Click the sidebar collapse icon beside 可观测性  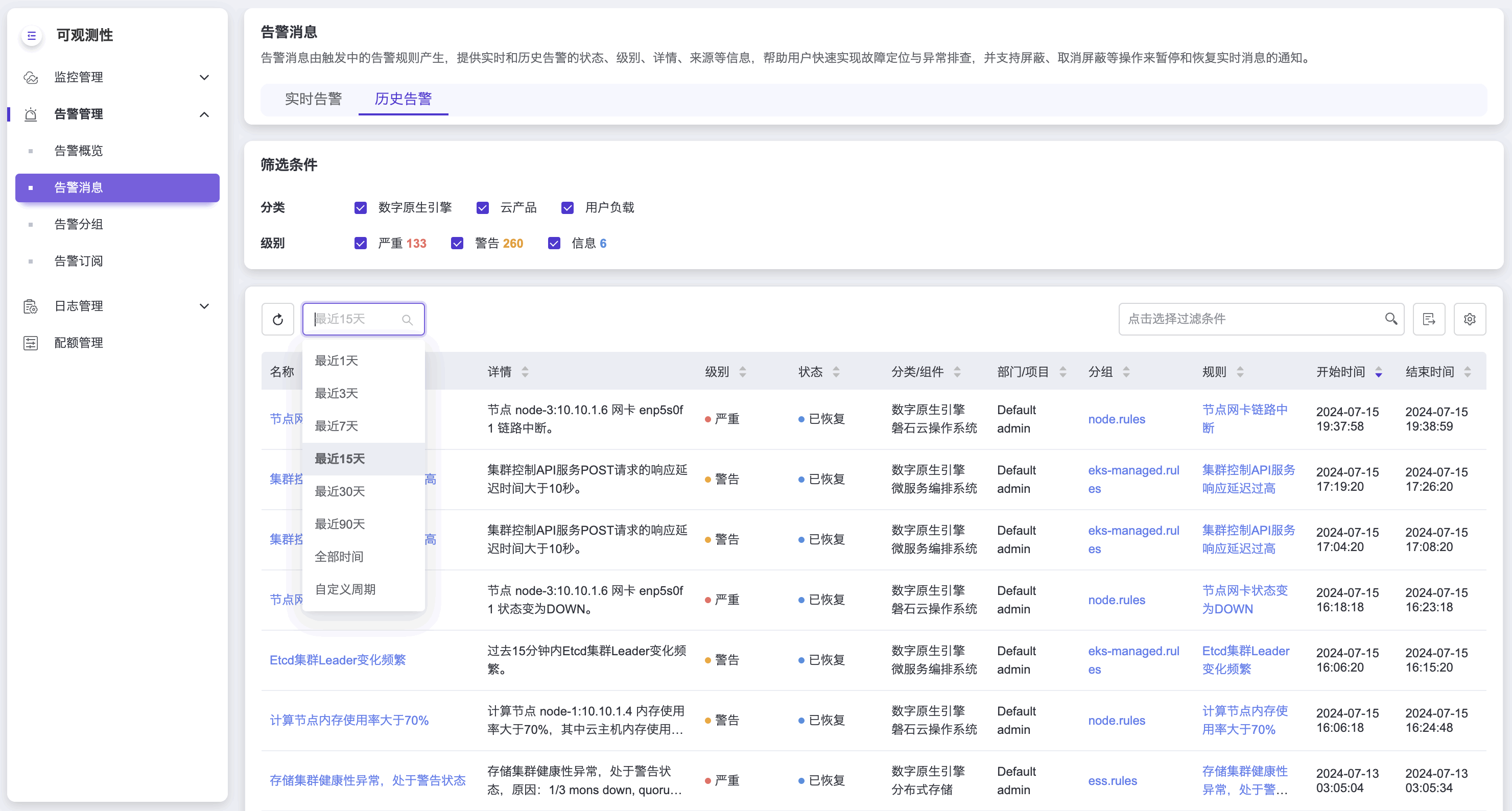(x=32, y=35)
